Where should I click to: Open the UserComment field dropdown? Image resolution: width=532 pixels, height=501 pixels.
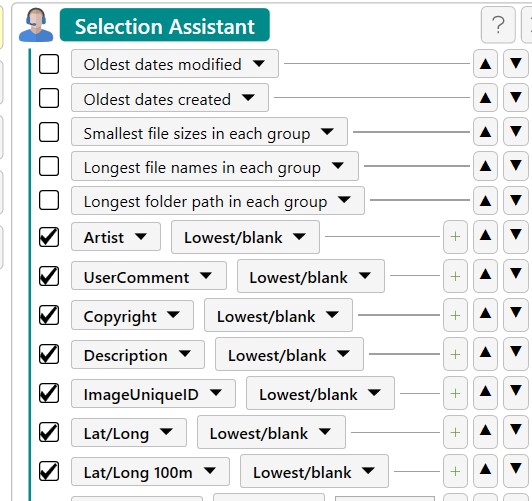149,276
